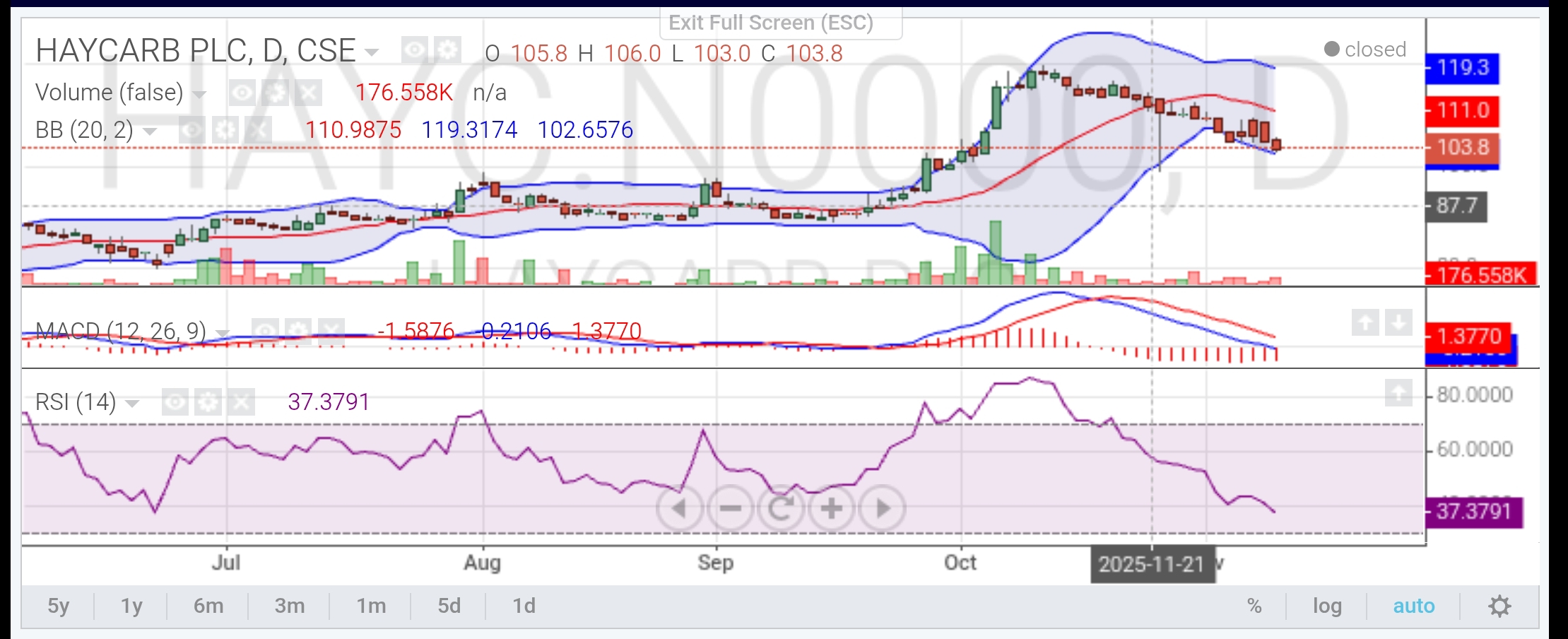The image size is (1568, 639).
Task: Click the 80.0000 RSI scale value
Action: tap(1475, 394)
